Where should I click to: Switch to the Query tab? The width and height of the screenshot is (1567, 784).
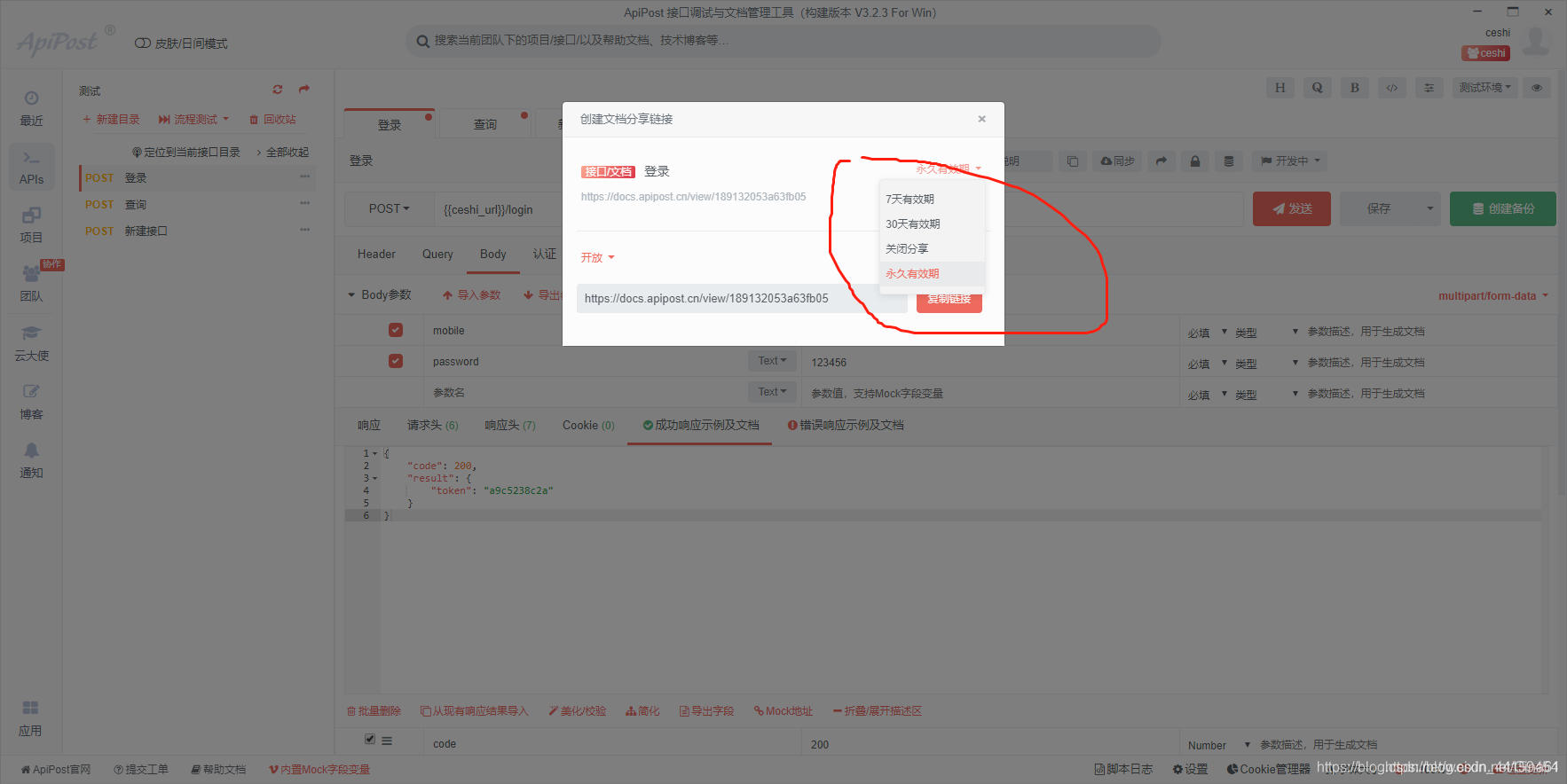(x=437, y=255)
